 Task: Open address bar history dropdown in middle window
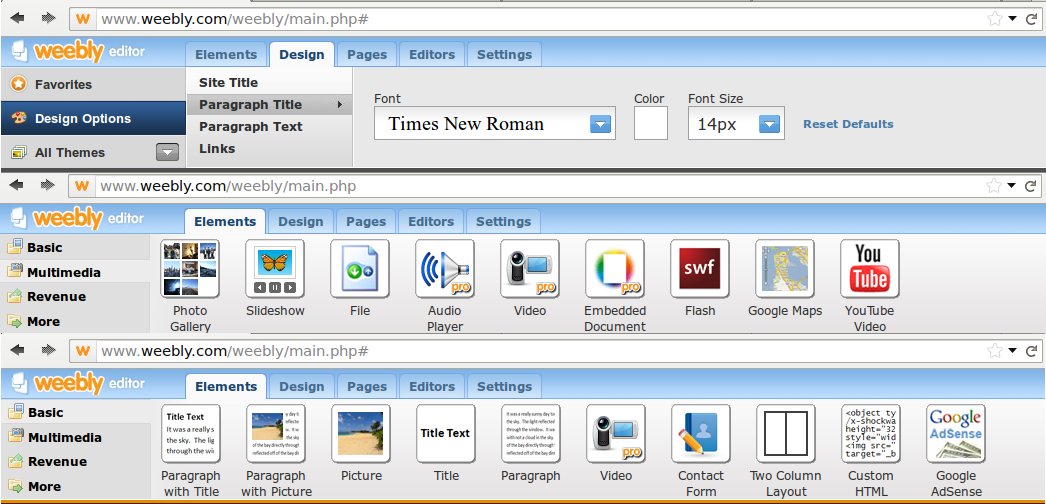[1012, 186]
